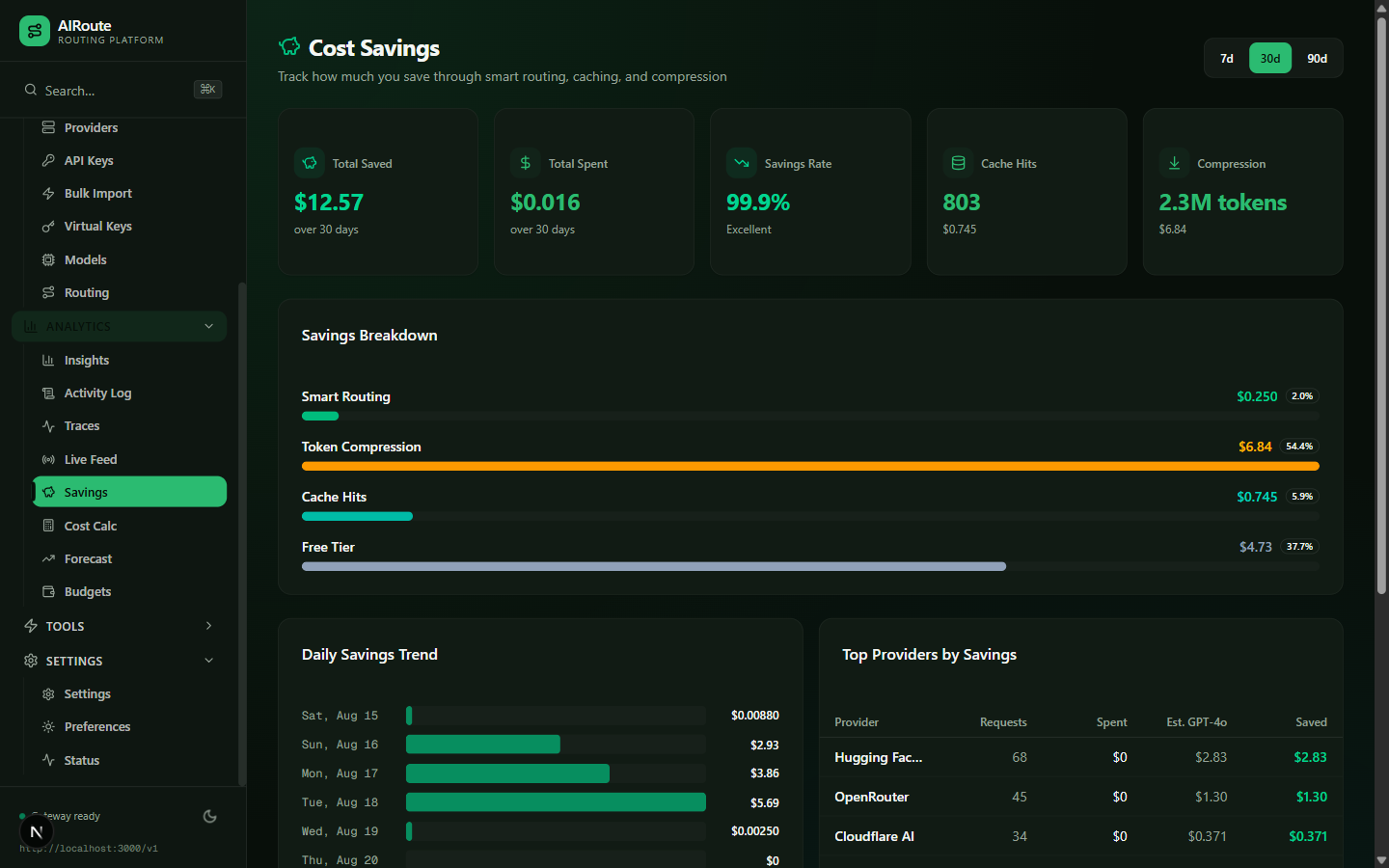Click the AIRoute logo icon
1389x868 pixels.
[35, 31]
